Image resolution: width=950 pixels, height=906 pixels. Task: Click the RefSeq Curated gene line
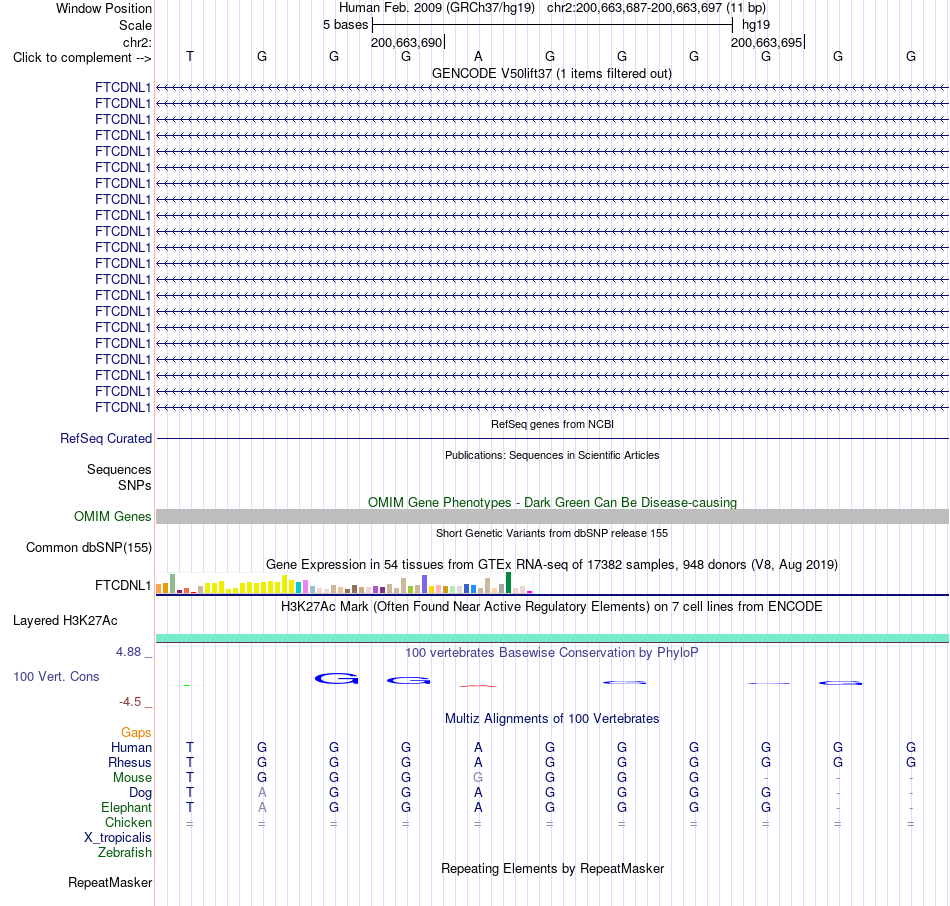click(552, 438)
